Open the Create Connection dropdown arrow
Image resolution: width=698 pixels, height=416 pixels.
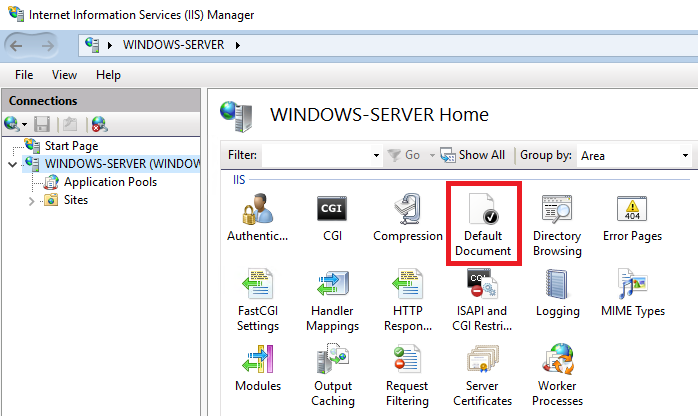pyautogui.click(x=24, y=125)
